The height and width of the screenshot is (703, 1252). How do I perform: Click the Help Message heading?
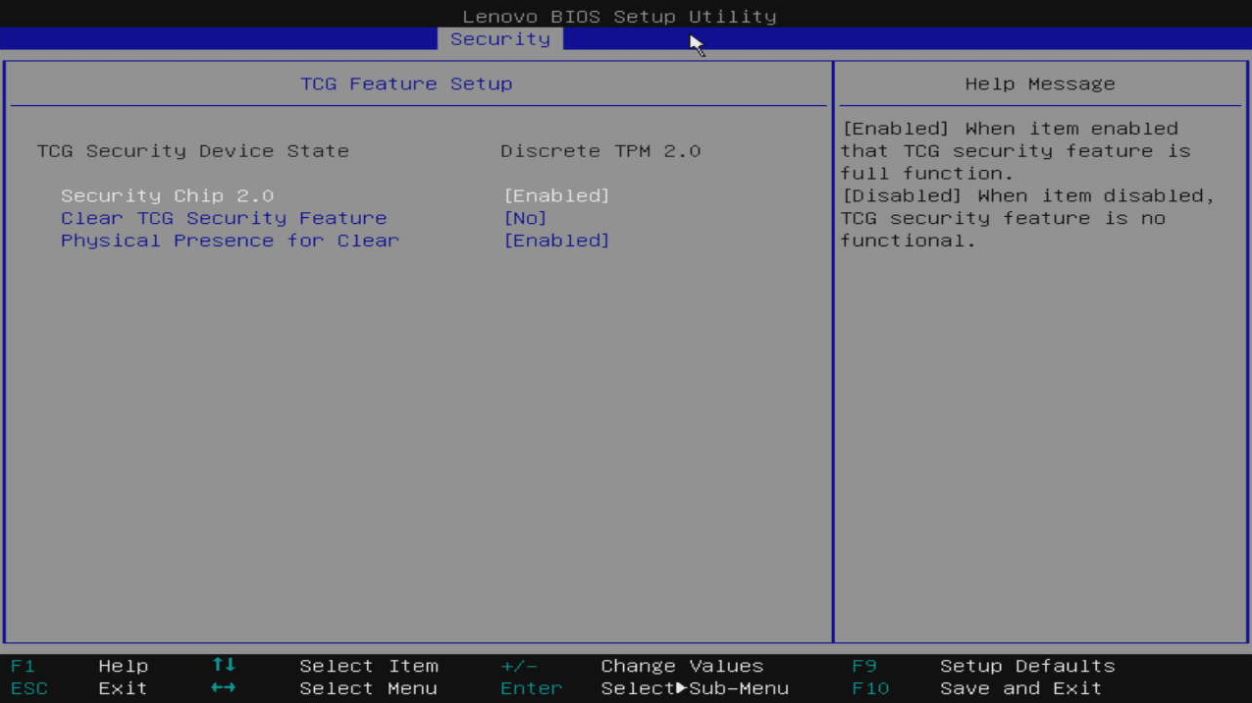click(x=1040, y=84)
